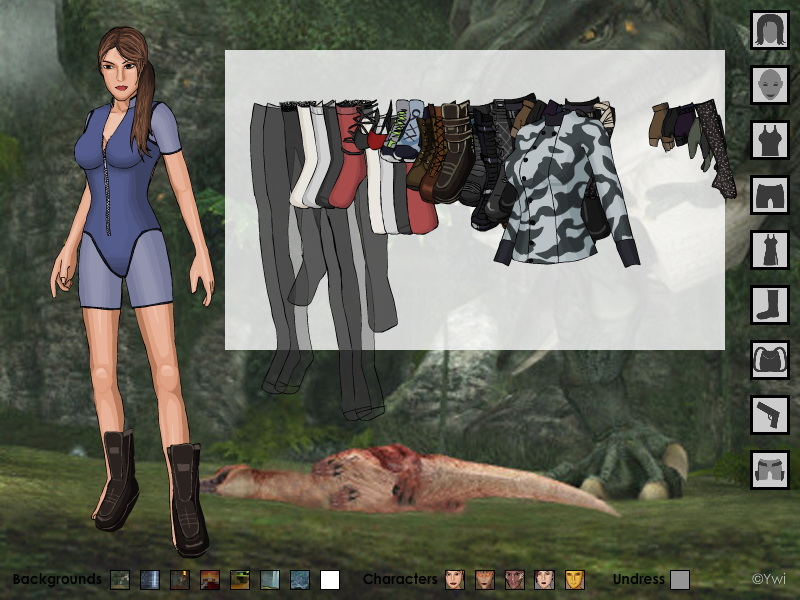800x600 pixels.
Task: Select the red and orange background thumbnail
Action: coord(210,580)
